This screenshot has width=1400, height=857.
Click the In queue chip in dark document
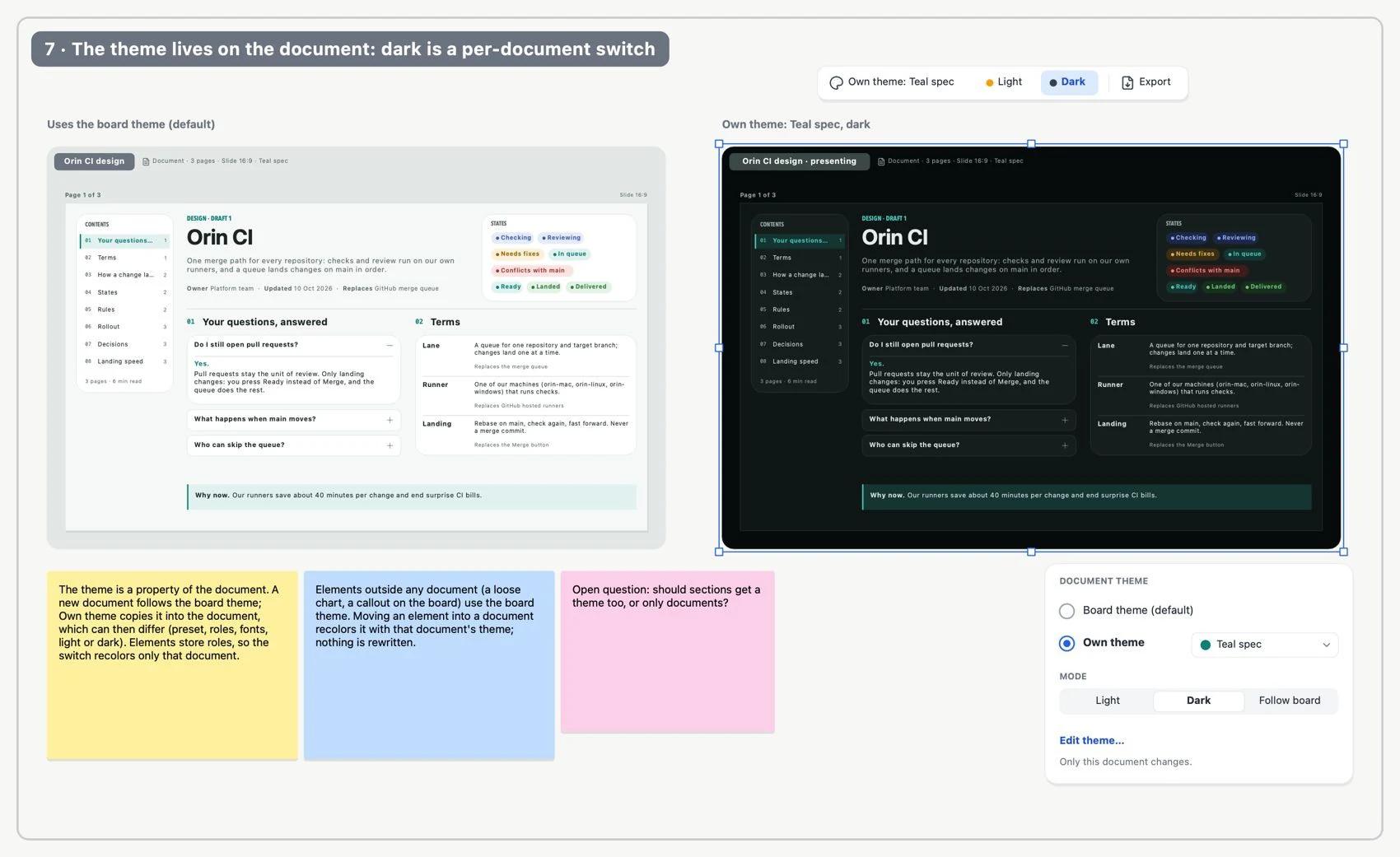click(x=1244, y=254)
